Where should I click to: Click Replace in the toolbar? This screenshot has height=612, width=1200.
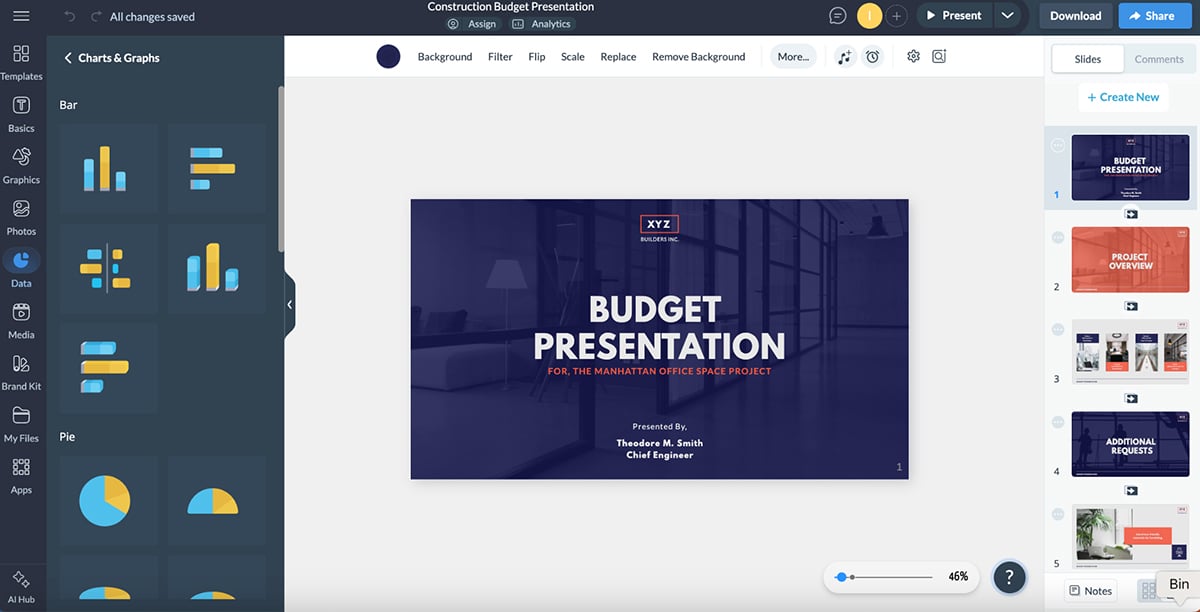coord(618,57)
